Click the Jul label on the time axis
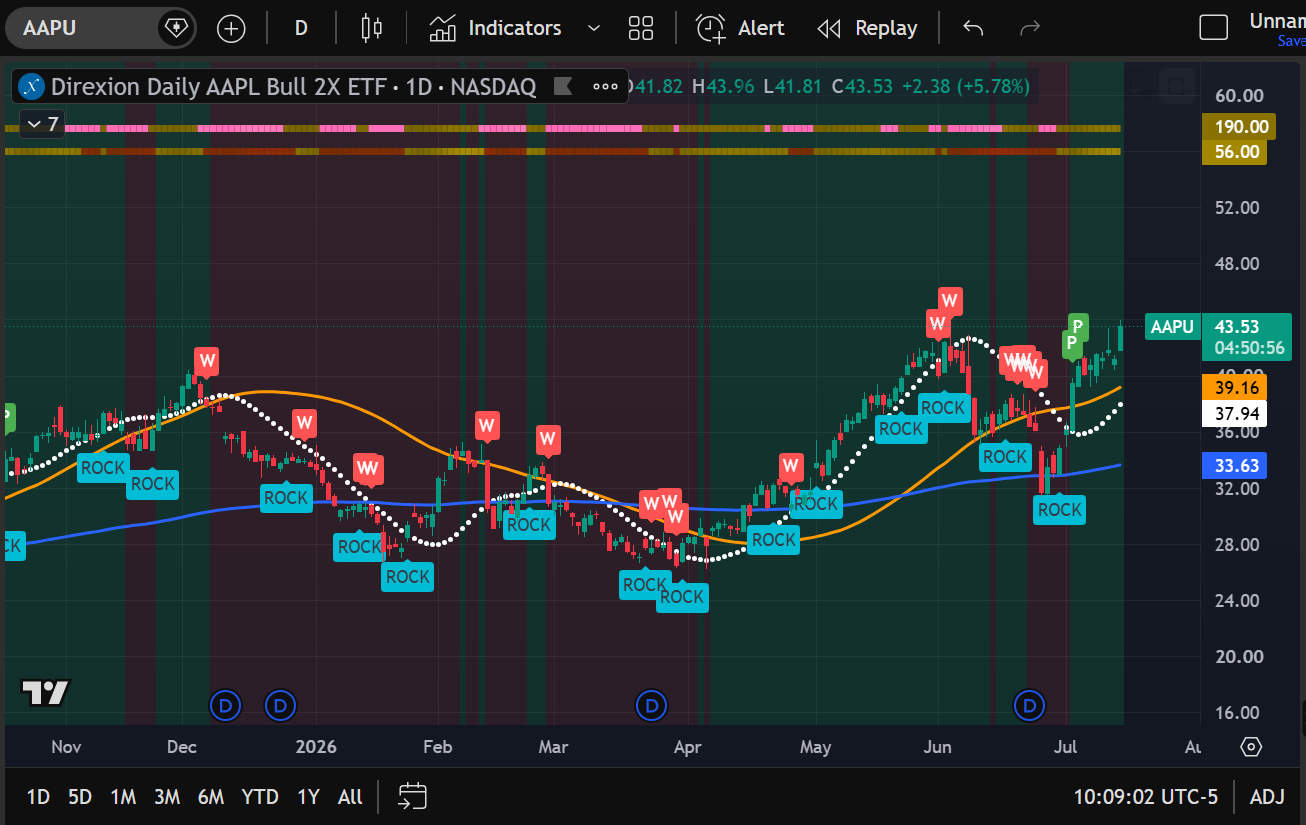1306x825 pixels. coord(1066,747)
